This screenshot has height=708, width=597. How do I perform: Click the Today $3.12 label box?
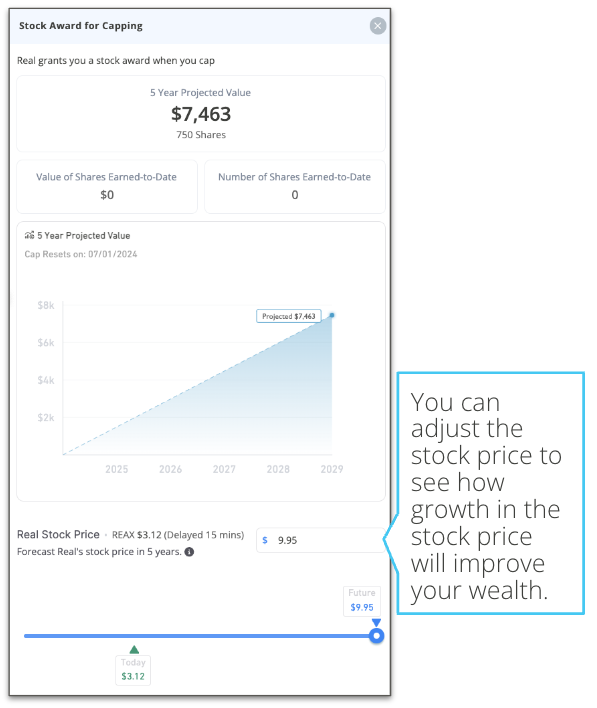coord(133,670)
